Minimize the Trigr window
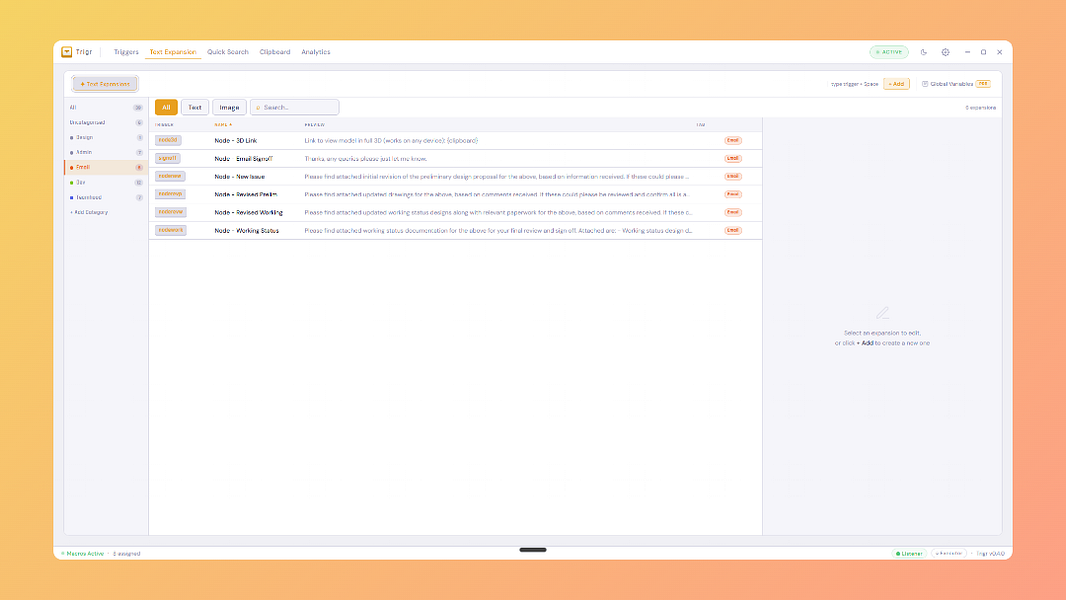 pyautogui.click(x=967, y=52)
